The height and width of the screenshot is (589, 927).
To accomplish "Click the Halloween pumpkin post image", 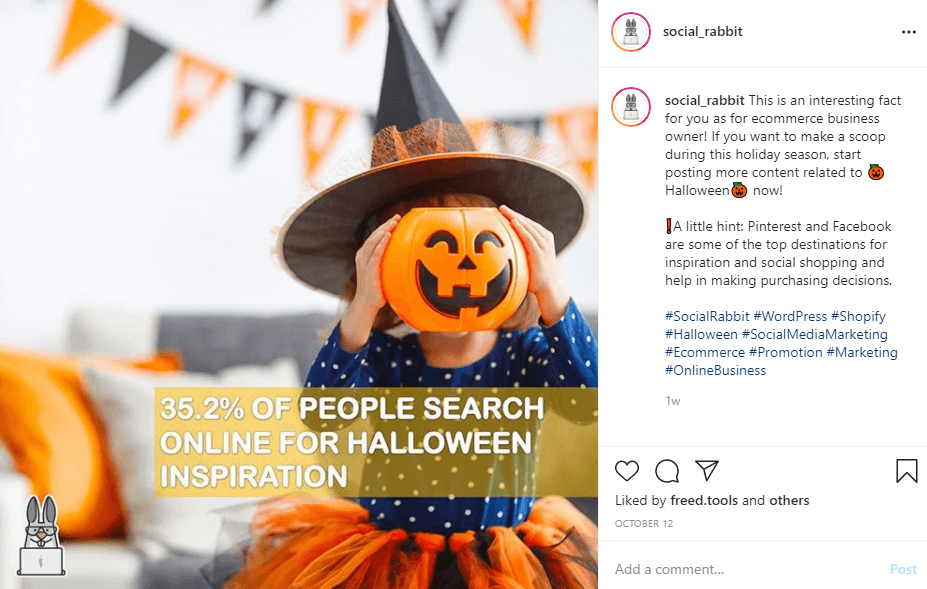I will (x=299, y=294).
